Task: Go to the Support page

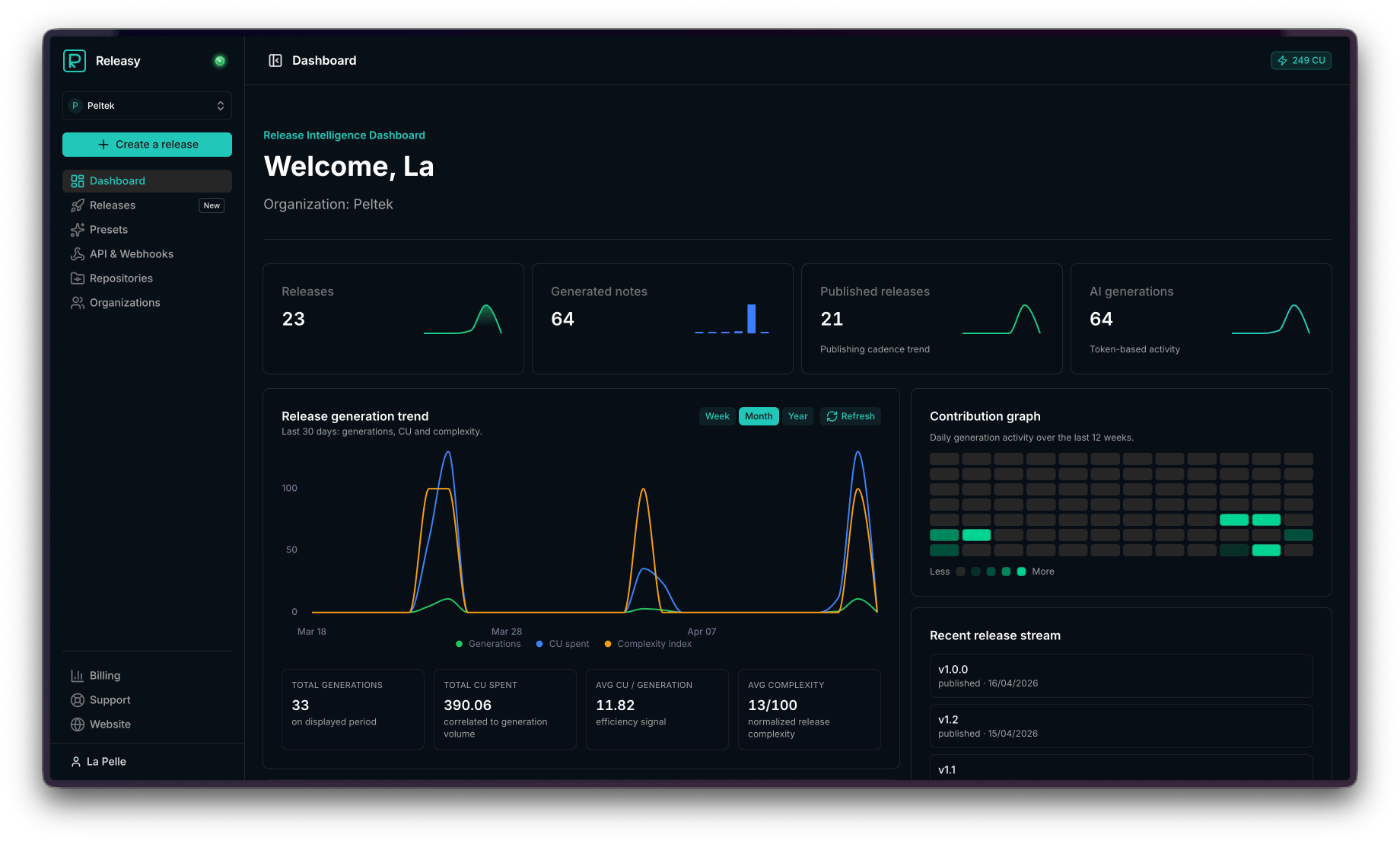Action: click(110, 700)
